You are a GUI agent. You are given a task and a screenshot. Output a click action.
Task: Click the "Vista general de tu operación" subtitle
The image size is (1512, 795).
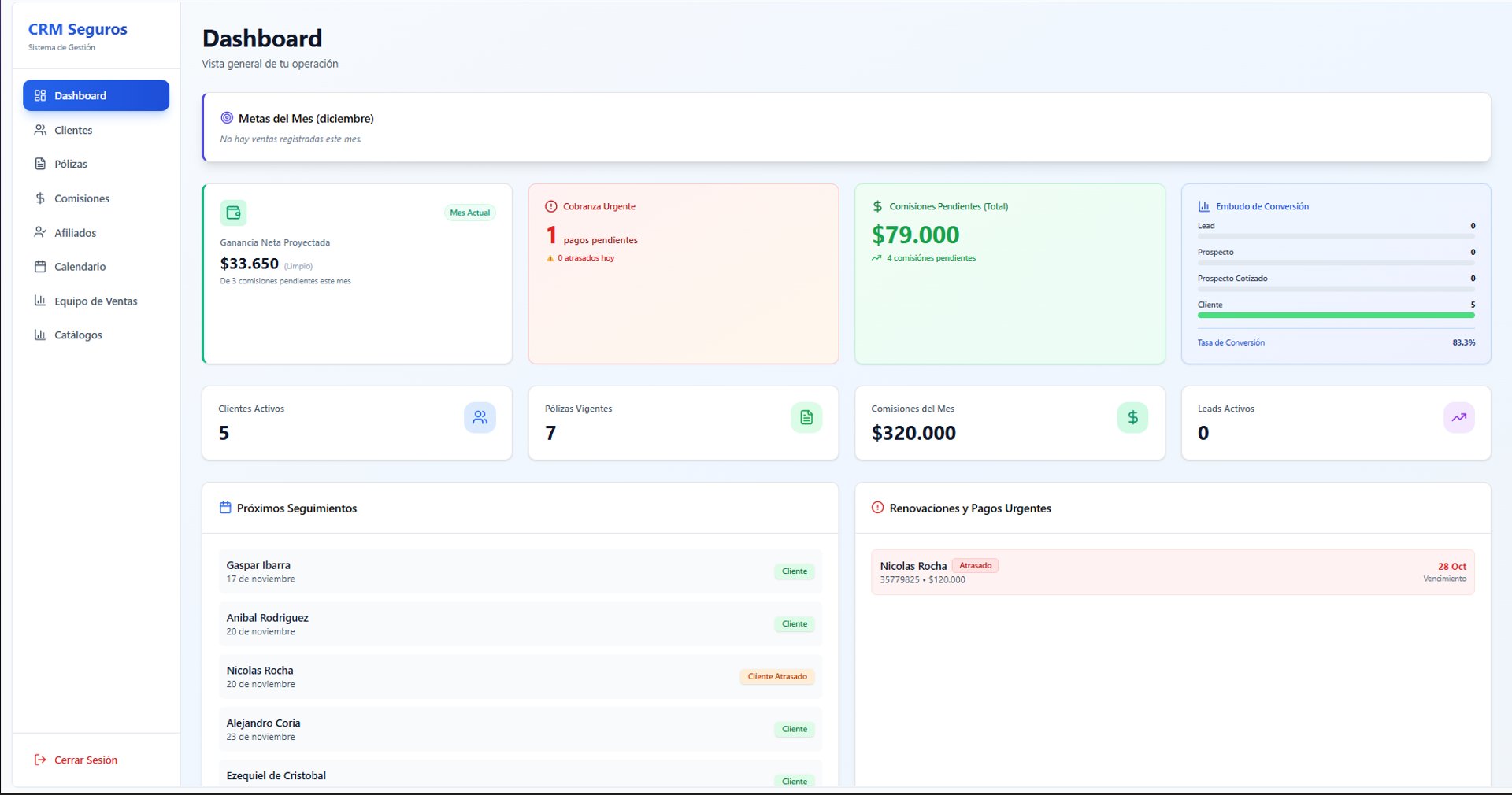[x=270, y=64]
